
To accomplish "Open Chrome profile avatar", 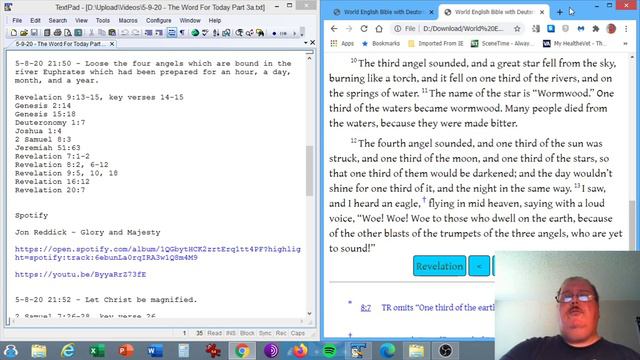I will 611,29.
